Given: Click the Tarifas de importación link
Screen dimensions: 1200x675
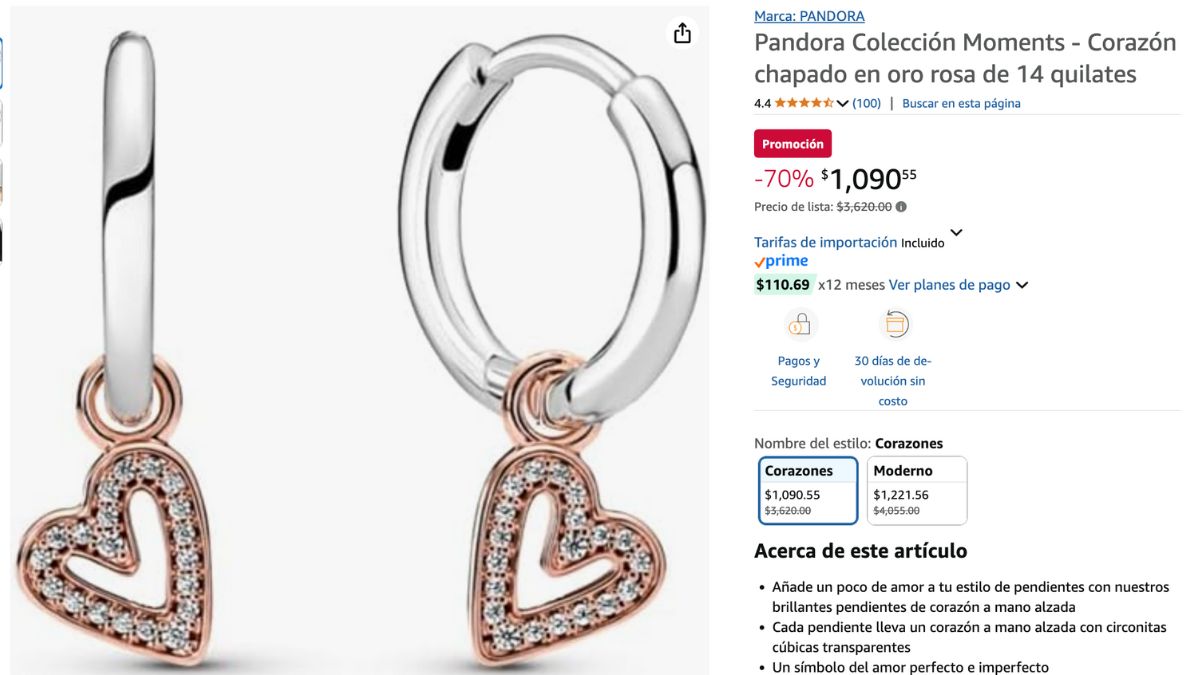Looking at the screenshot, I should tap(825, 242).
